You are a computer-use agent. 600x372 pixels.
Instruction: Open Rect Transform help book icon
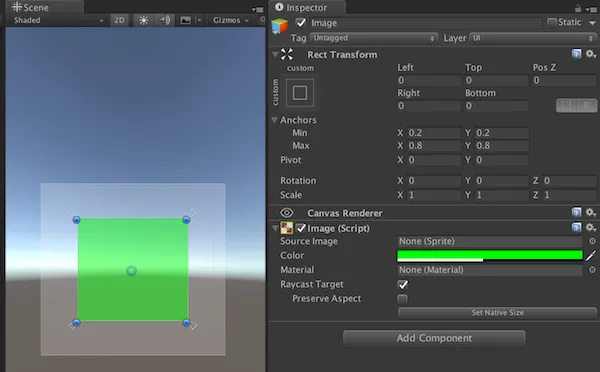[576, 54]
